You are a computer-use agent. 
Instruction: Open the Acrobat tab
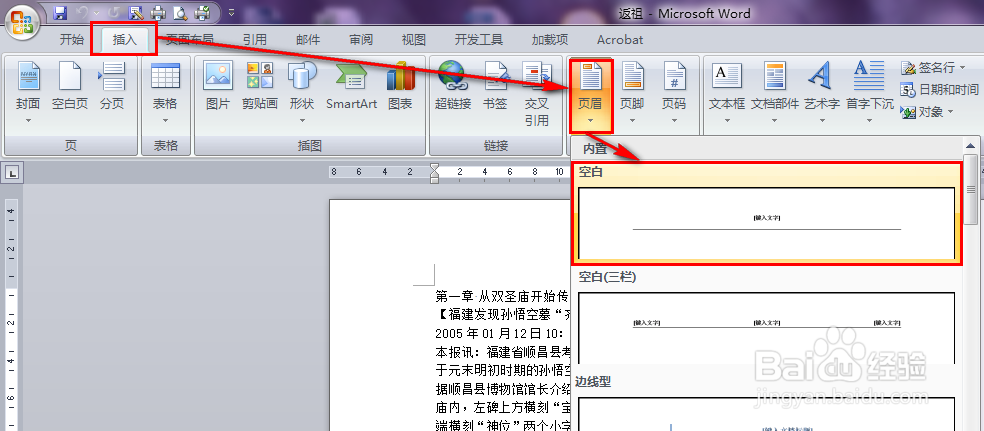[x=620, y=40]
